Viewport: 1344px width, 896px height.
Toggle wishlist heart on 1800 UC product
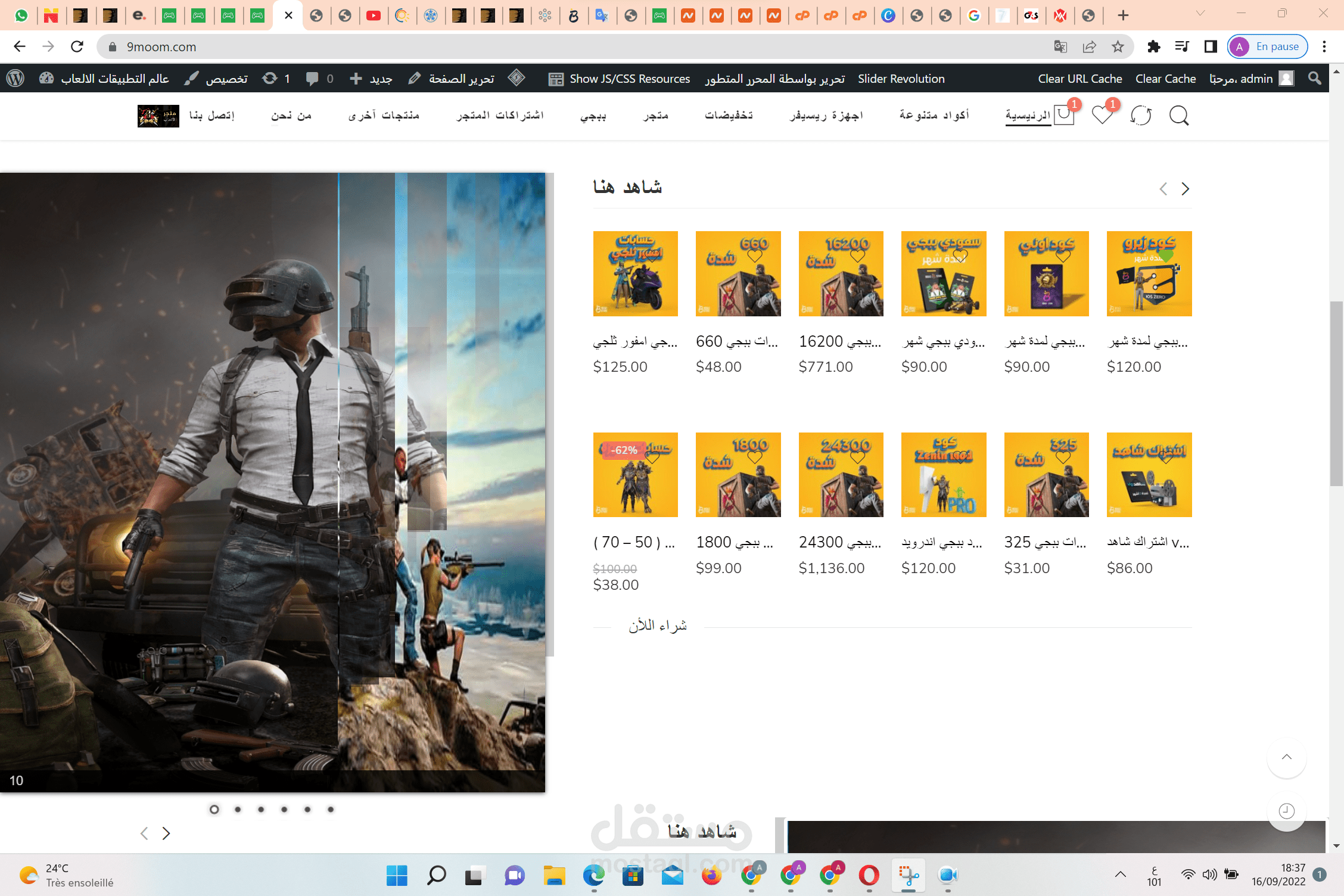(x=755, y=458)
